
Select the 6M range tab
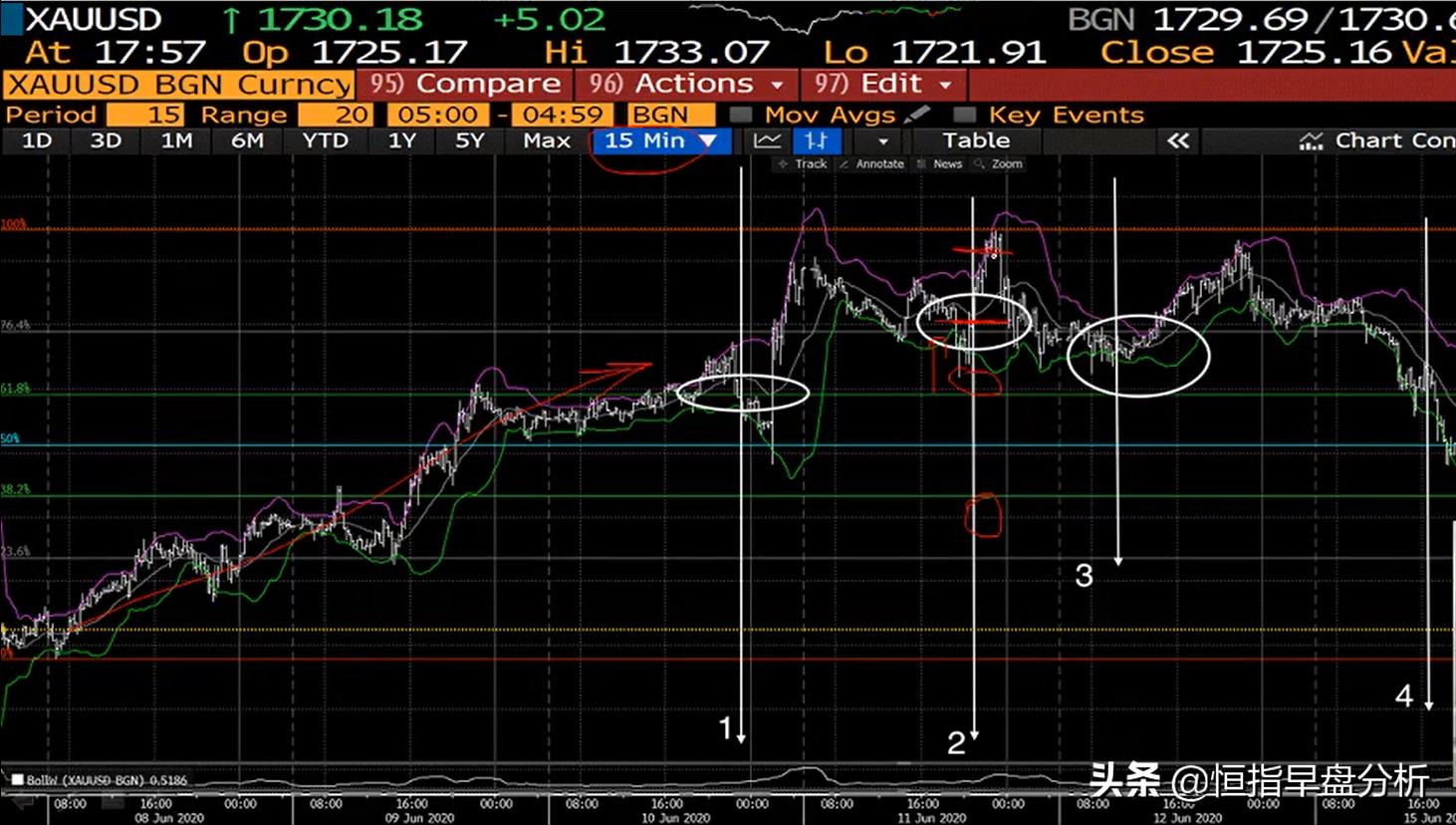point(247,140)
